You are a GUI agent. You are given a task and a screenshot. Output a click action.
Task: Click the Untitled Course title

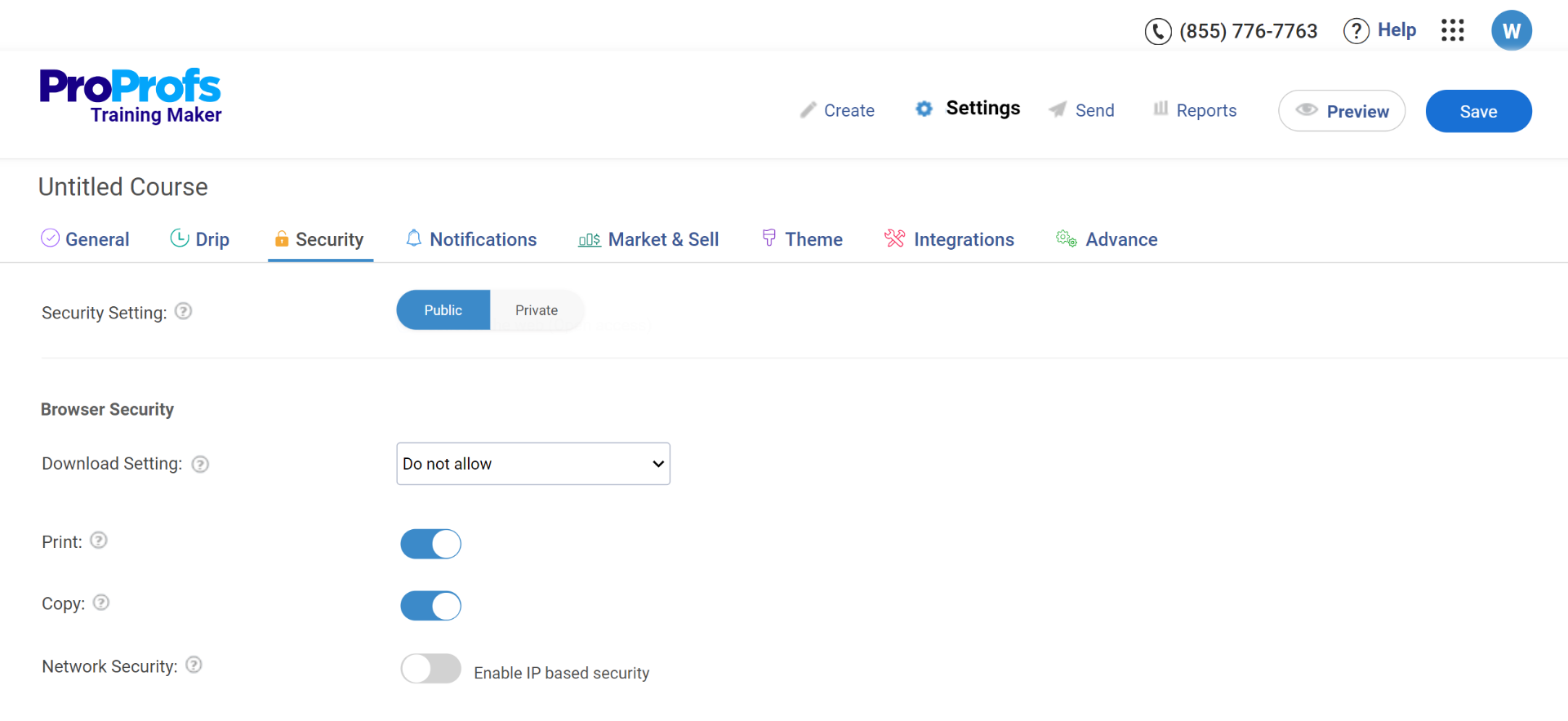tap(123, 187)
